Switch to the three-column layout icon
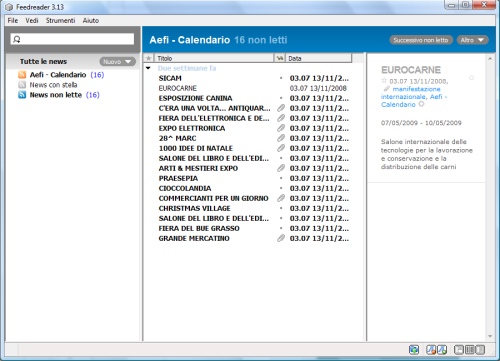This screenshot has height=361, width=500. click(469, 350)
